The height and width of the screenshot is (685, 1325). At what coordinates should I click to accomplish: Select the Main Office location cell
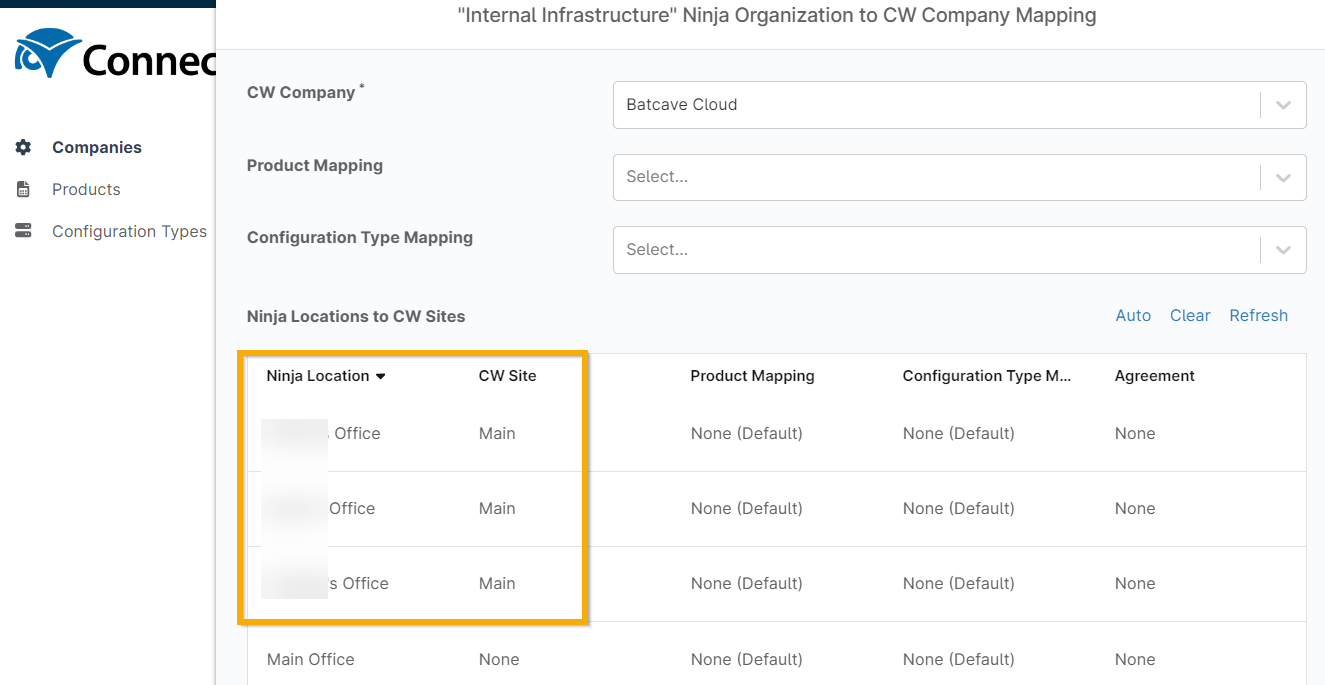(310, 659)
